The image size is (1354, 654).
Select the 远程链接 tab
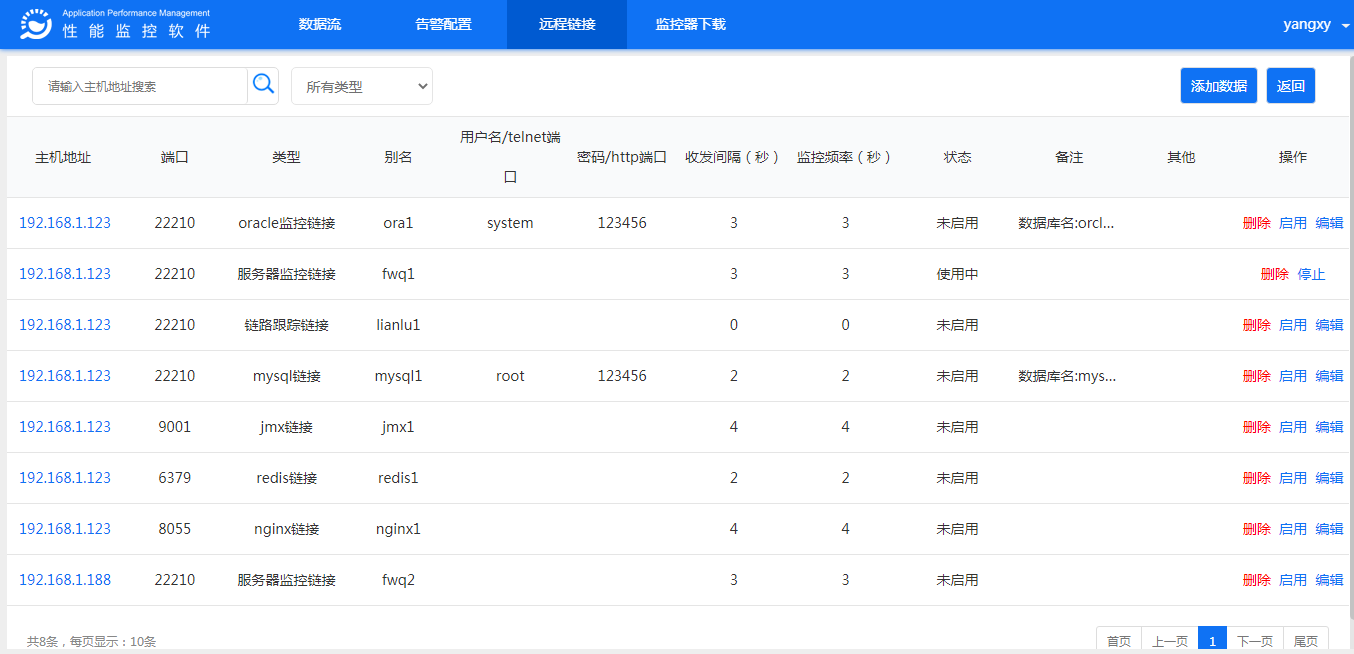[x=567, y=24]
